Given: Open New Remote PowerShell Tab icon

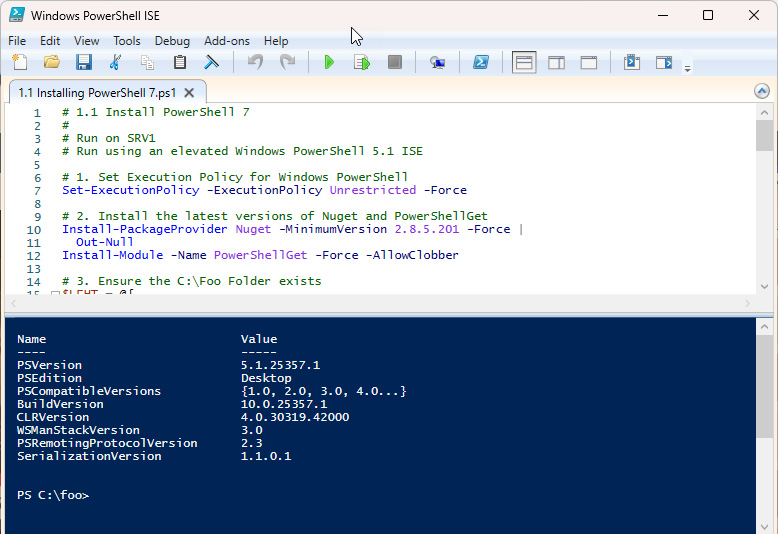Looking at the screenshot, I should tap(437, 63).
